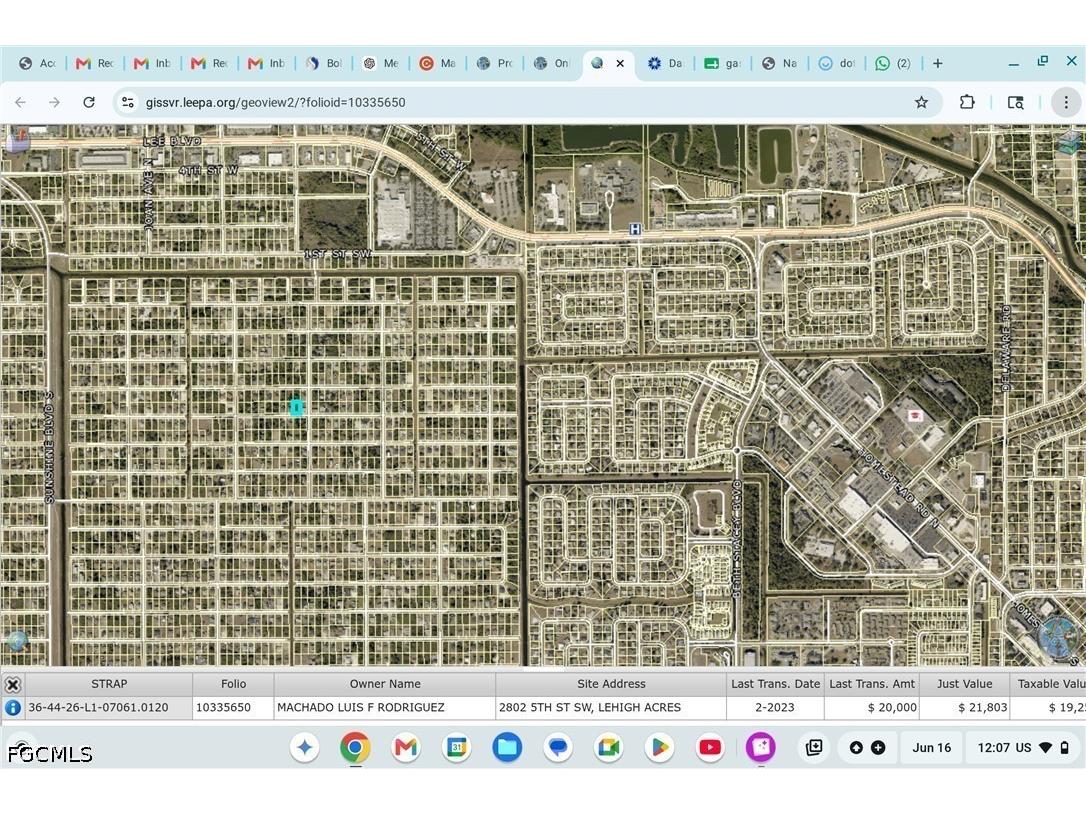Image resolution: width=1086 pixels, height=814 pixels.
Task: Open the Jun 16 calendar date panel
Action: (932, 747)
